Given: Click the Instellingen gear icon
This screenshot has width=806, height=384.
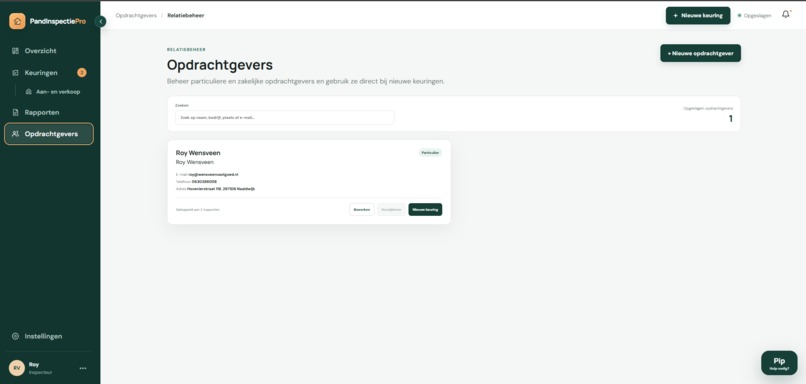Looking at the screenshot, I should point(15,336).
